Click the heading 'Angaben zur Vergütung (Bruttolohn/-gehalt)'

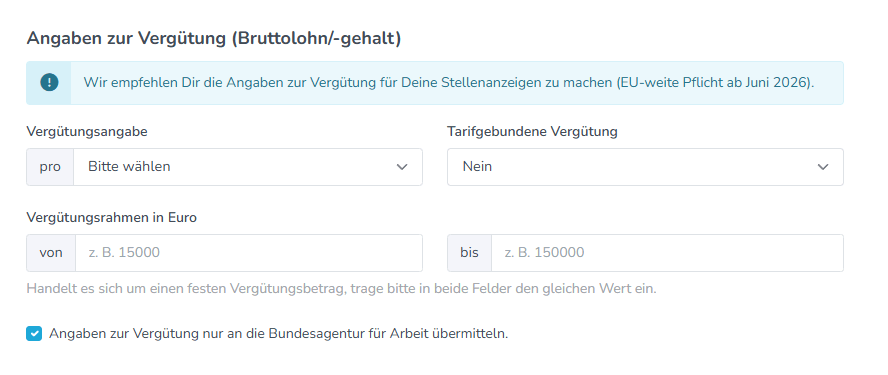click(x=214, y=39)
